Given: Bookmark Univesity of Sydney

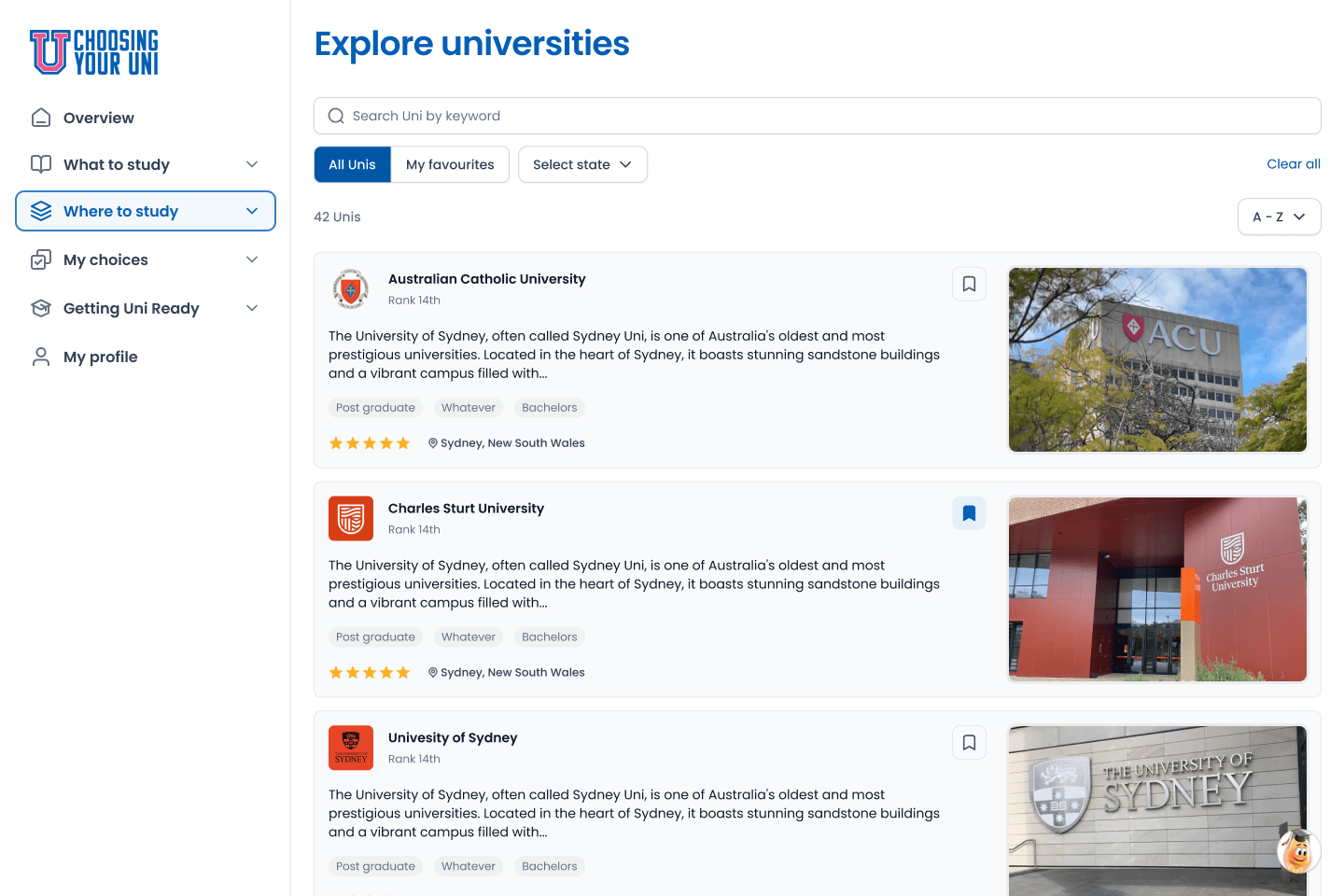Looking at the screenshot, I should pyautogui.click(x=969, y=743).
